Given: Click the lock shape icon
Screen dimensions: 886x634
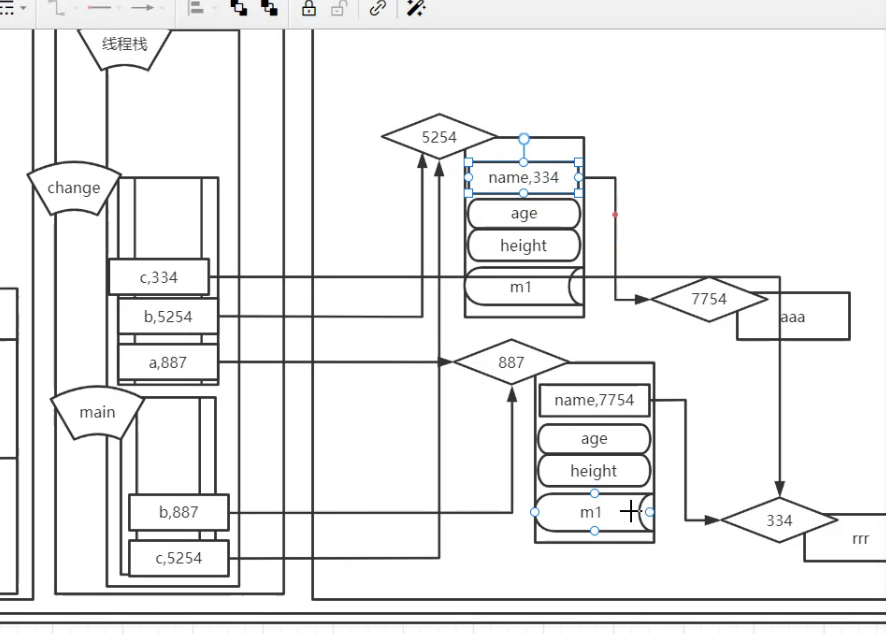Looking at the screenshot, I should click(309, 8).
